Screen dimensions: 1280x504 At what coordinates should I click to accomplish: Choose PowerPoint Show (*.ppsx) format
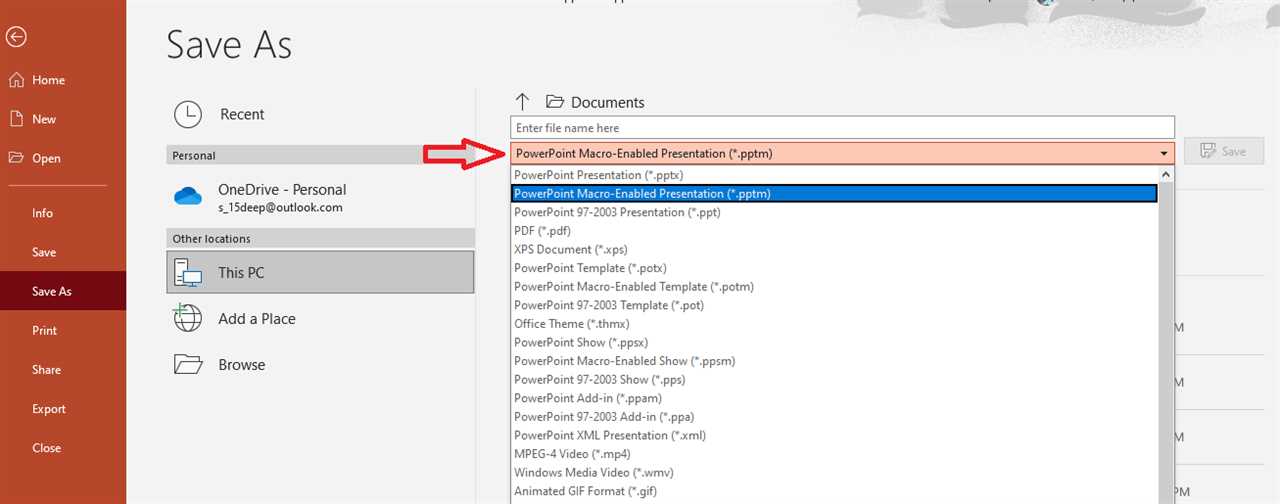(x=833, y=342)
